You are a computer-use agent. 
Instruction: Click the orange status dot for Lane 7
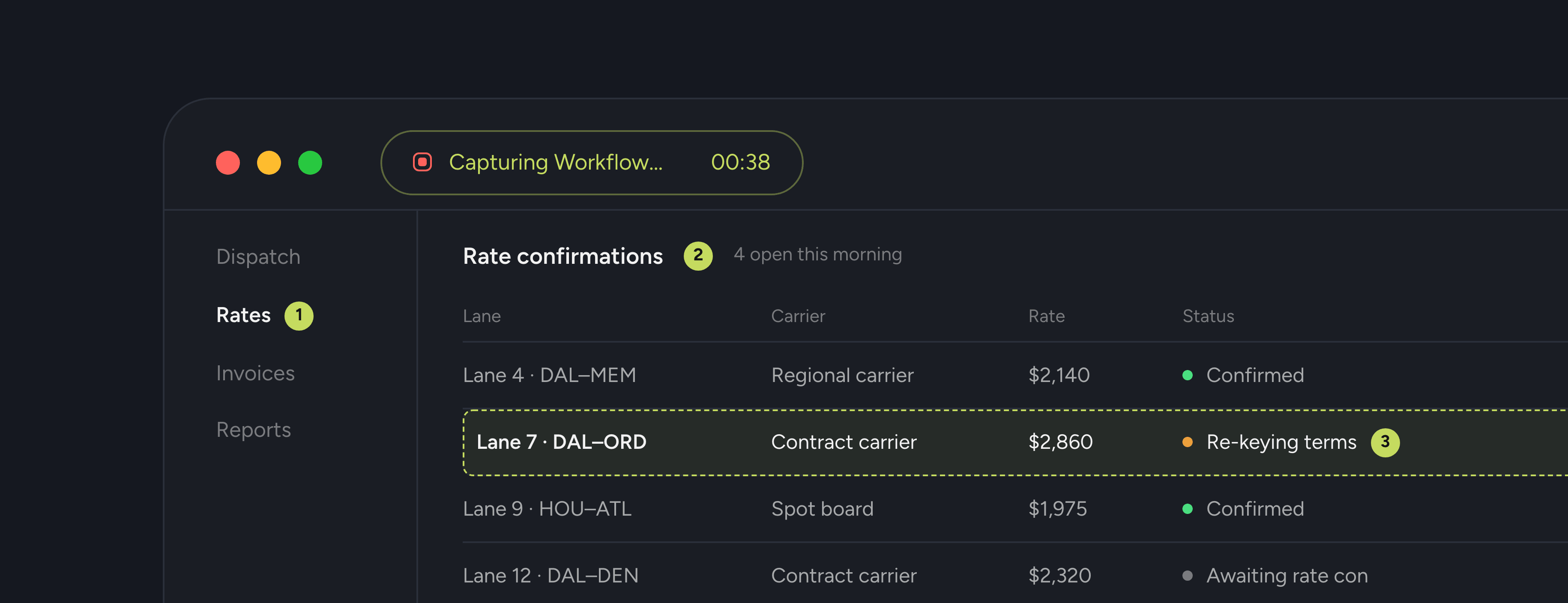[x=1187, y=442]
